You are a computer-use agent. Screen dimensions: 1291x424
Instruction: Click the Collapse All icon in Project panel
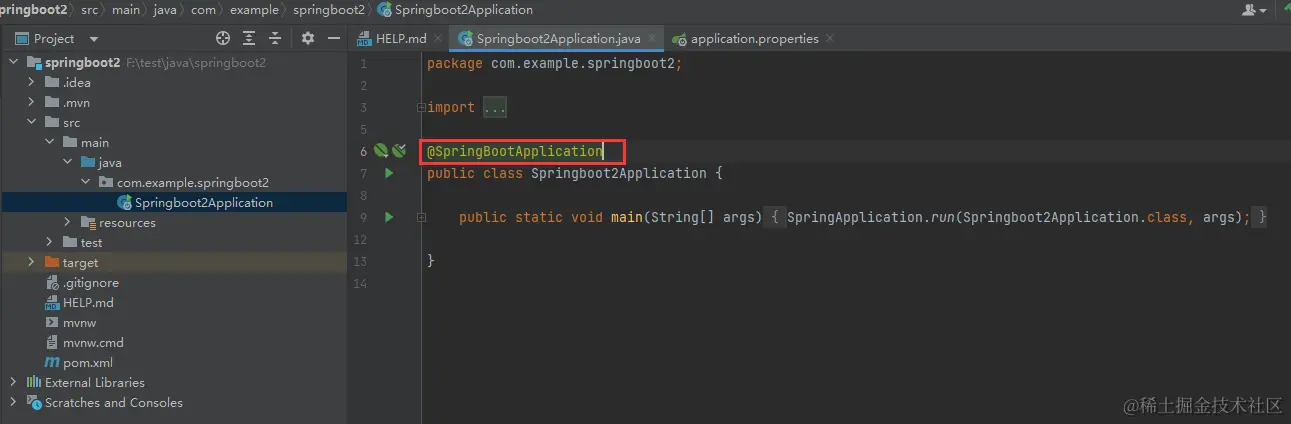(x=274, y=38)
